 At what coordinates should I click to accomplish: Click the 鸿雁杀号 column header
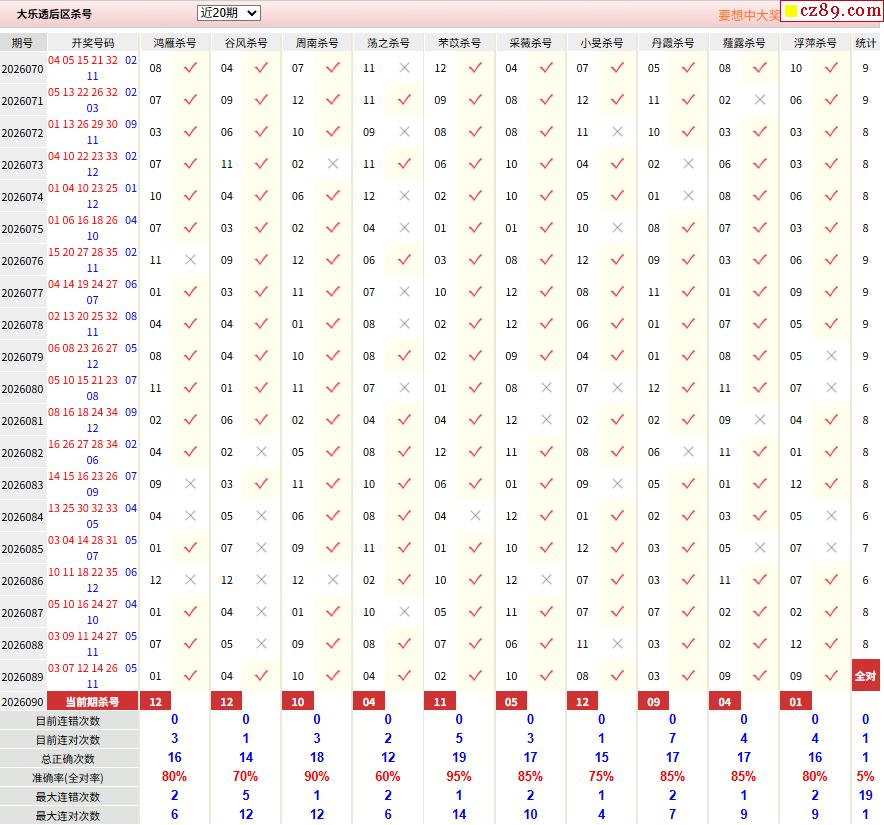[x=175, y=43]
